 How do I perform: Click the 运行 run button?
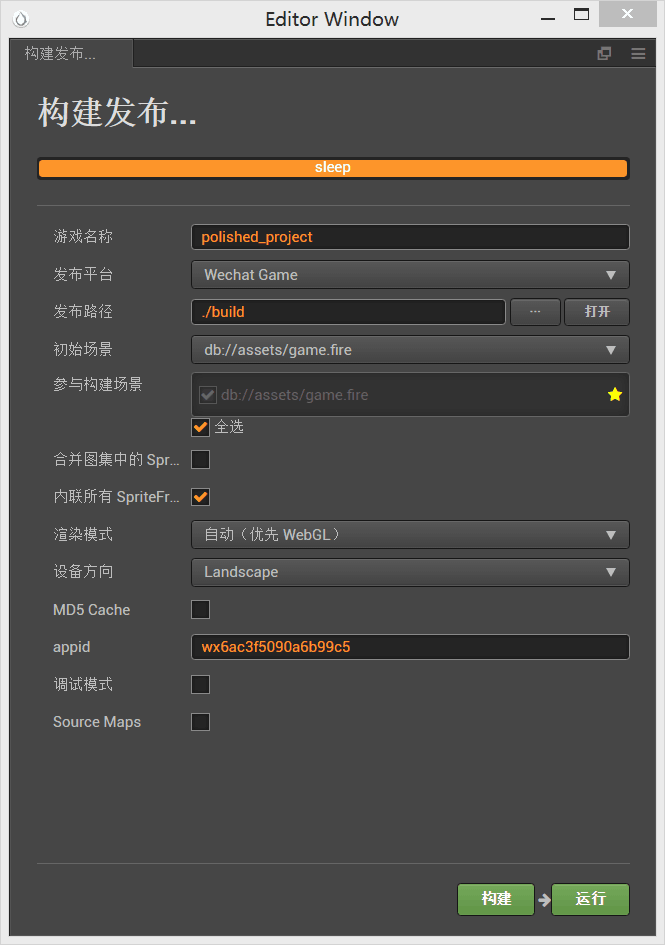(590, 899)
